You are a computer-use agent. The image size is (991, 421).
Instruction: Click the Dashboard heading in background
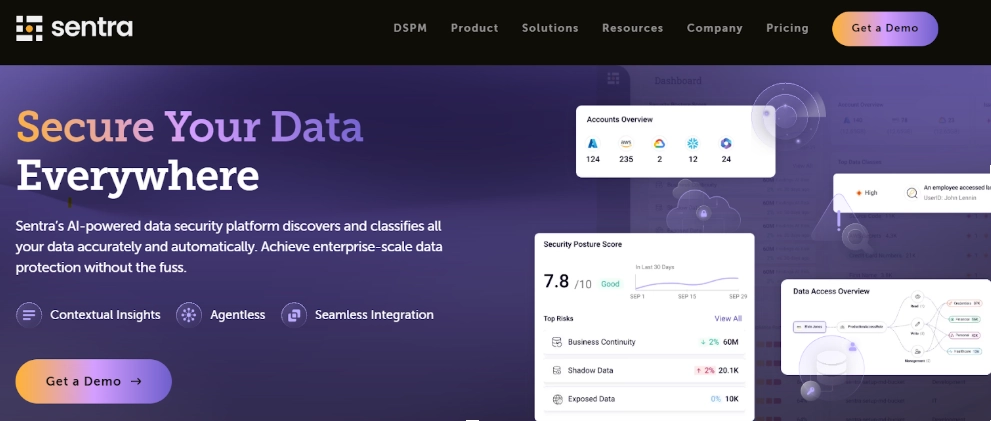(x=678, y=81)
